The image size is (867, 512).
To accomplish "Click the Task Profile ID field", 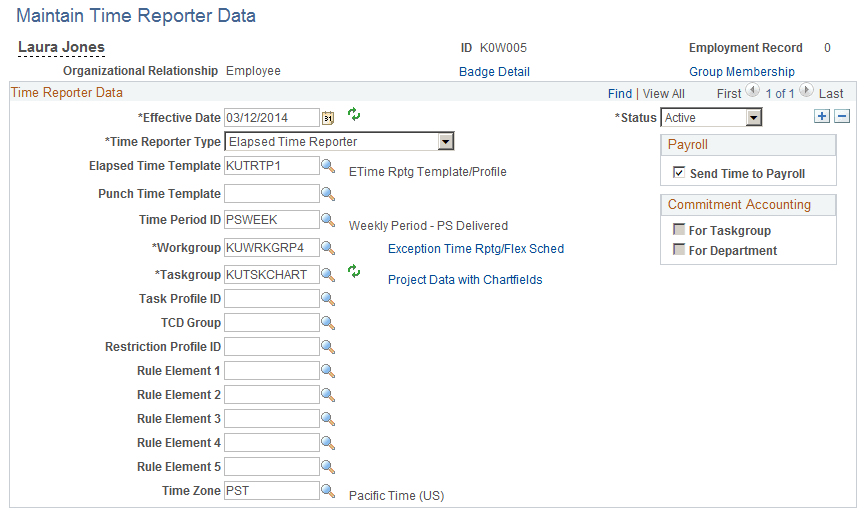I will (271, 299).
